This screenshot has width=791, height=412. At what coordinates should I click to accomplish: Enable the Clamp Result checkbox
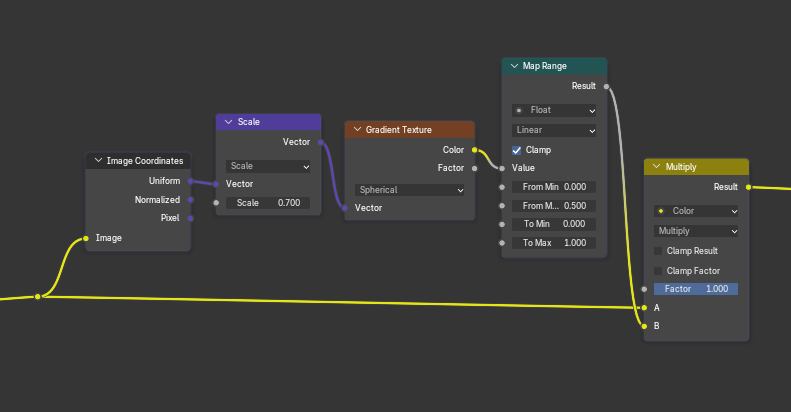658,251
